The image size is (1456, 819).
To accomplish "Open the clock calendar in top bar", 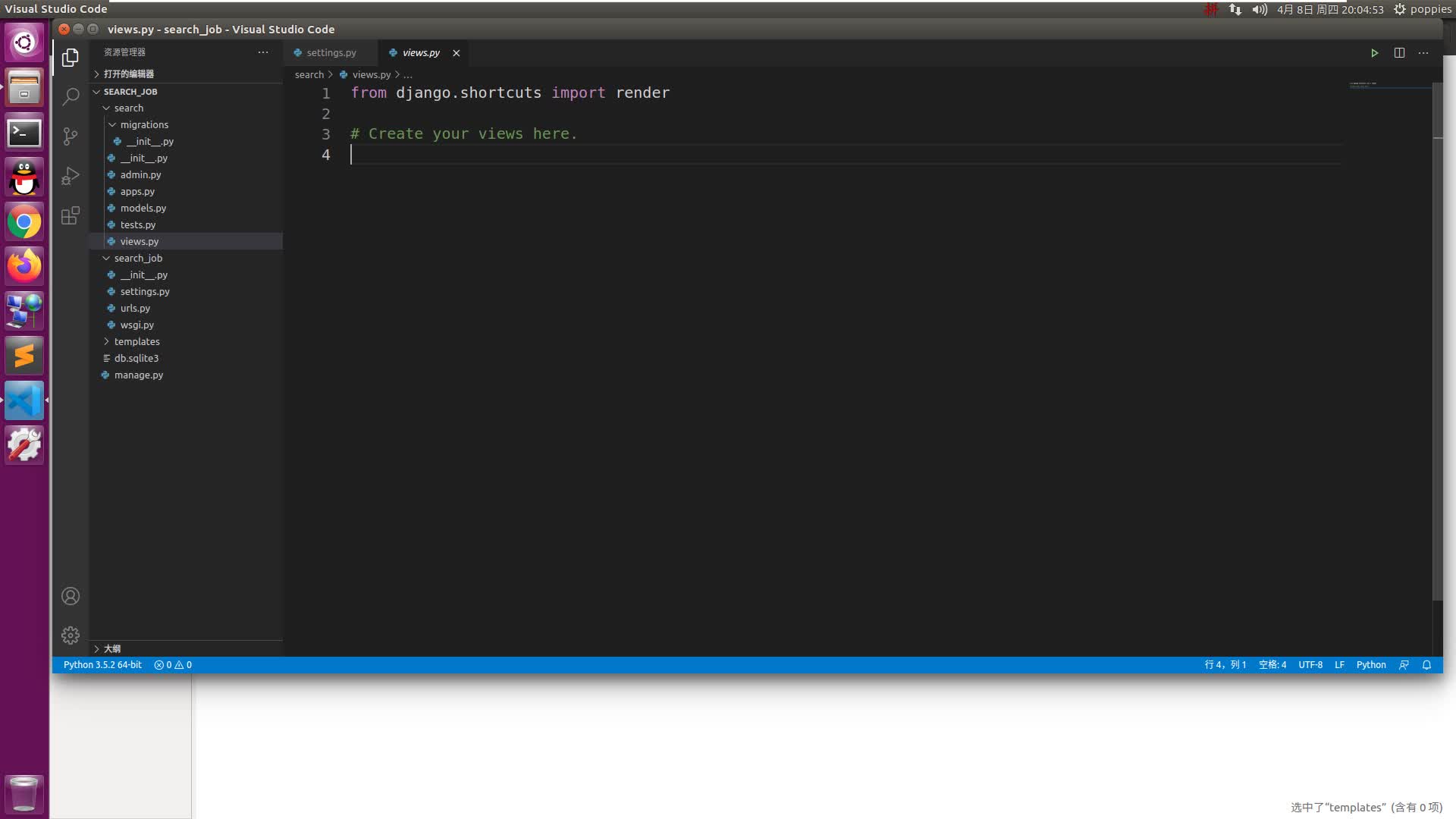I will point(1330,9).
